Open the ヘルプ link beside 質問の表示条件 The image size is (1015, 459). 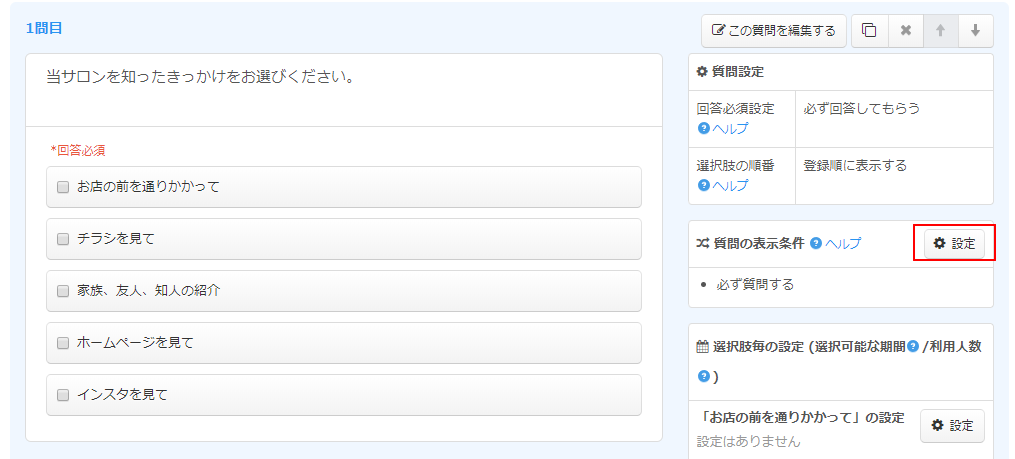842,243
